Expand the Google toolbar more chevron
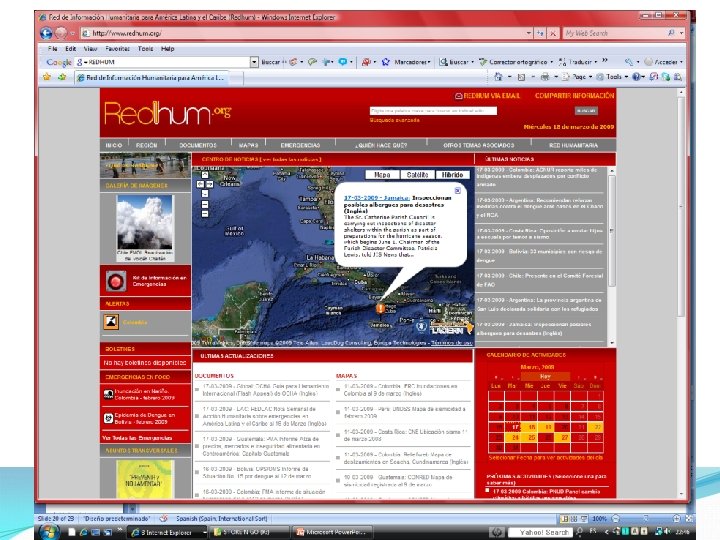Screen dimensions: 720x540 (605, 61)
